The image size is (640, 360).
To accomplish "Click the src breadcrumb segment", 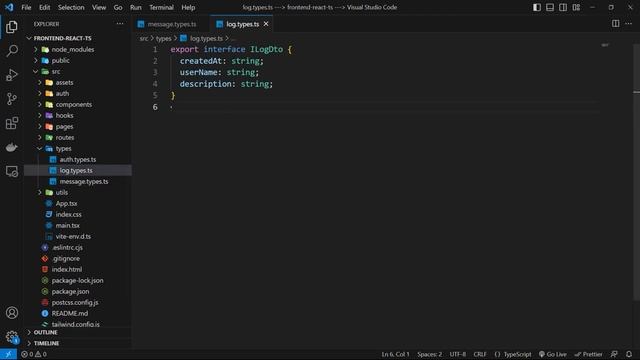I will point(144,38).
